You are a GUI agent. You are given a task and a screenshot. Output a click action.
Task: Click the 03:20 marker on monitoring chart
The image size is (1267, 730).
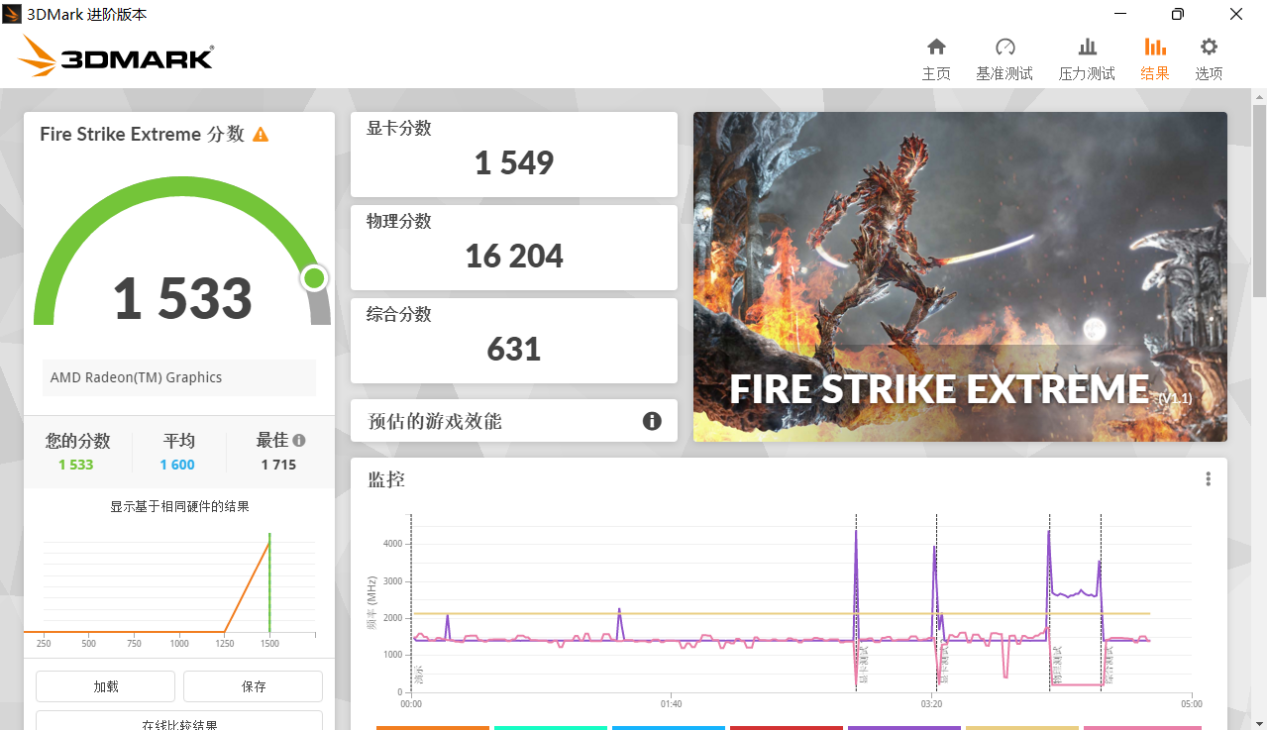click(931, 704)
